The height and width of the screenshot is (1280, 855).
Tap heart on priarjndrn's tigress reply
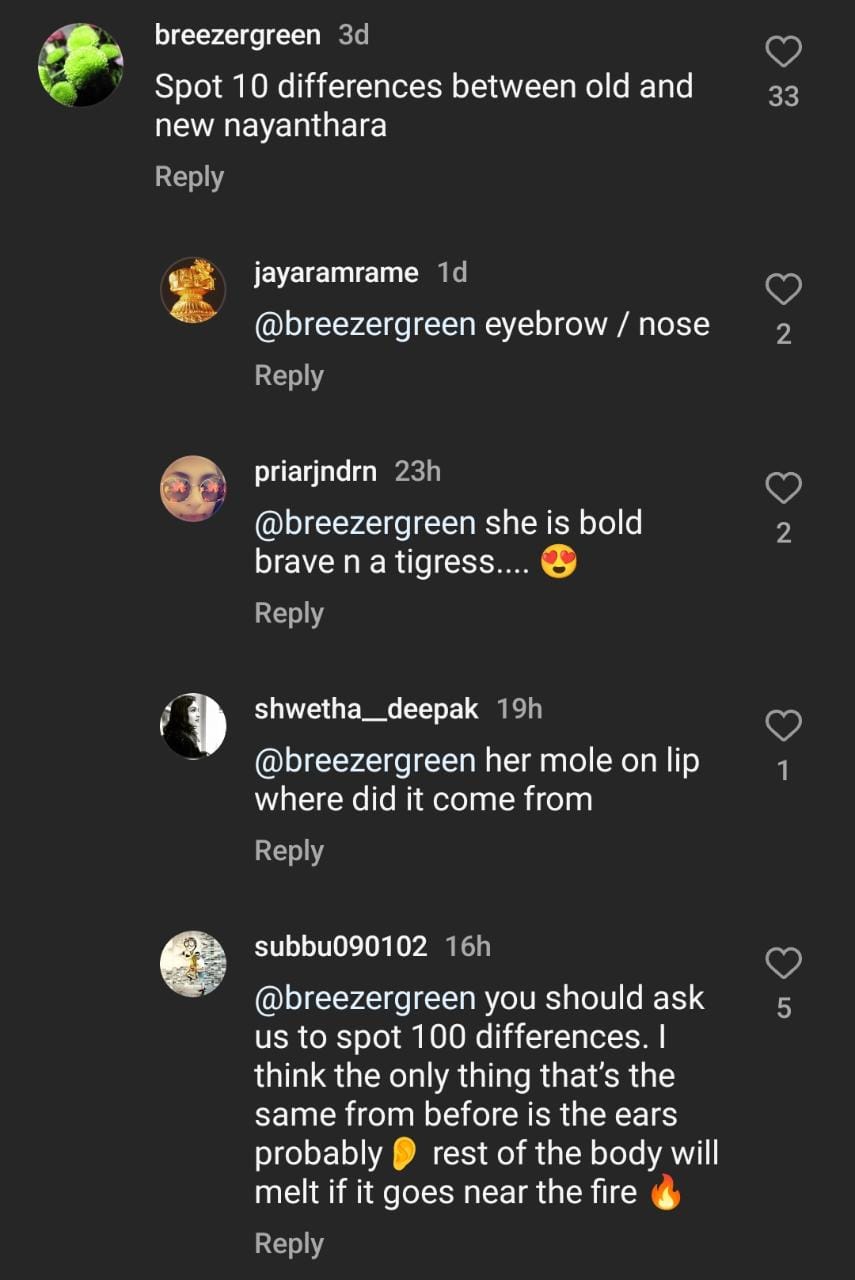click(x=783, y=488)
